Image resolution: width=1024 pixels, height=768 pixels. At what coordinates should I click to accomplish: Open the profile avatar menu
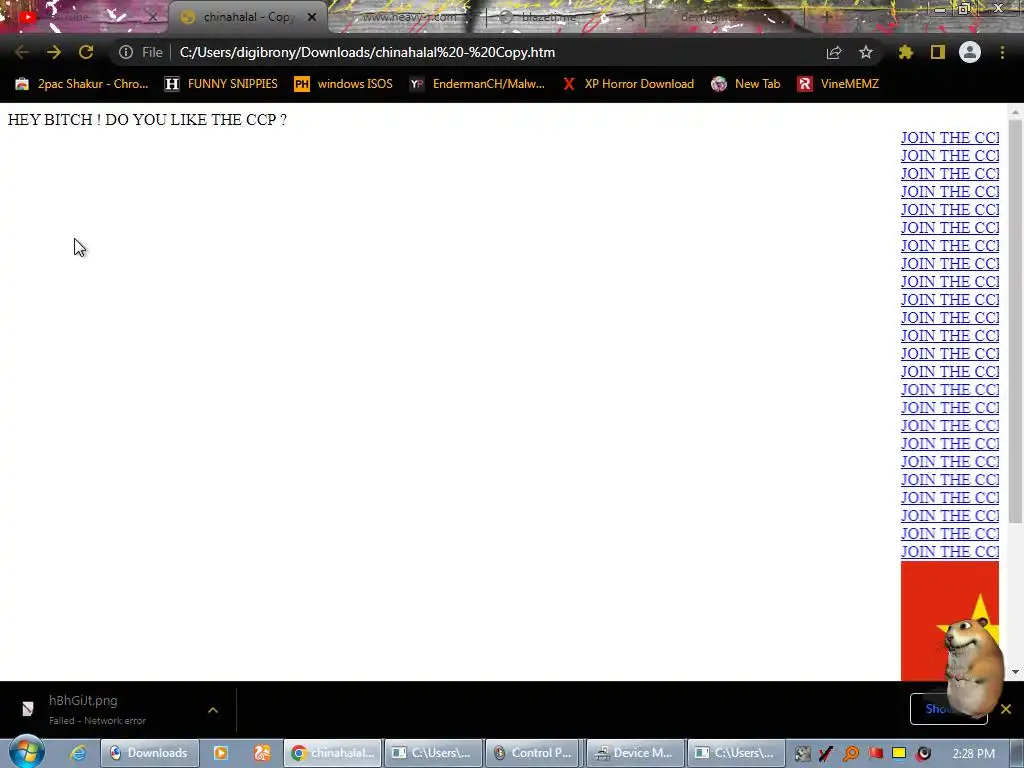[x=970, y=52]
